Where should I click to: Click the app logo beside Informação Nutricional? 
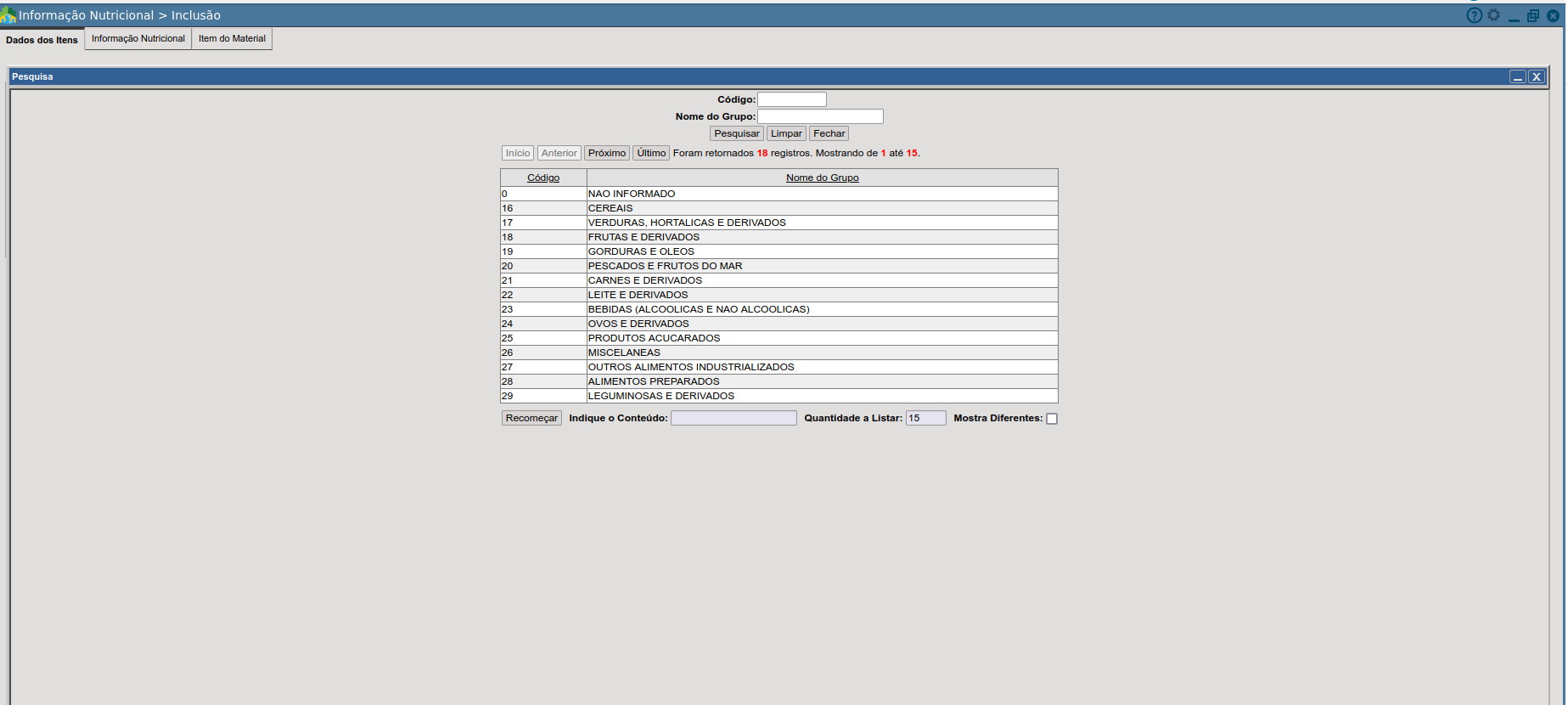[x=8, y=15]
